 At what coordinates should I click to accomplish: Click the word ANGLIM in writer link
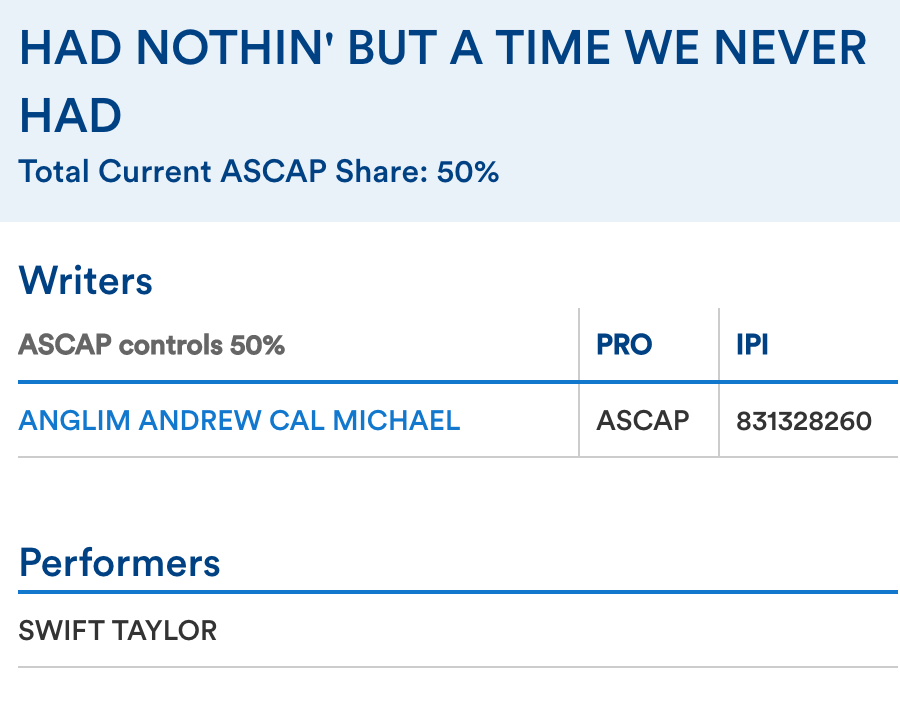[75, 420]
